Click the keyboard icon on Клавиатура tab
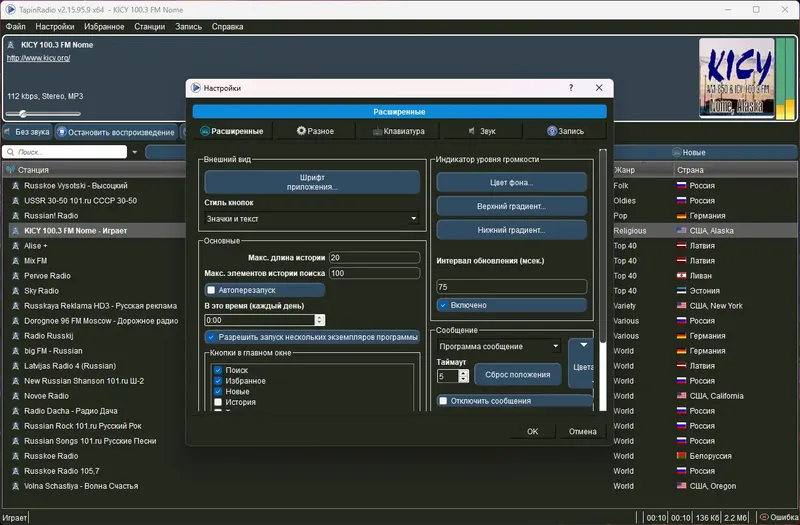This screenshot has width=800, height=525. click(x=377, y=132)
